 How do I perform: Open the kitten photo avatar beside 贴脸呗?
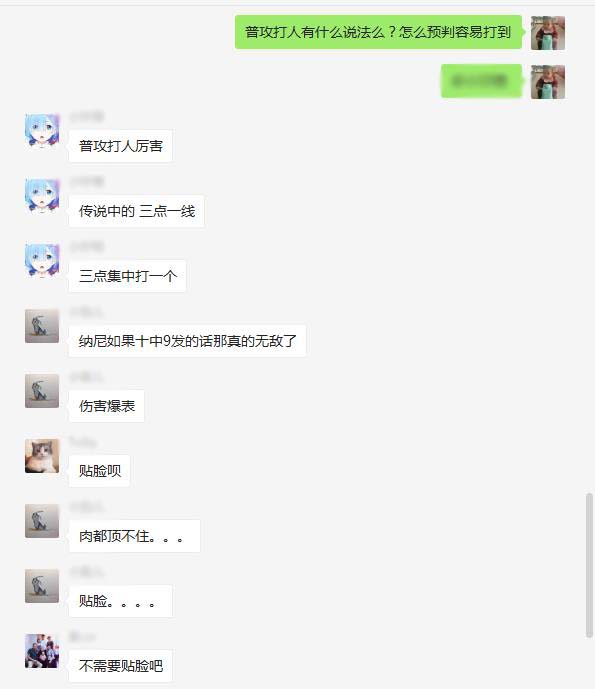coord(42,456)
